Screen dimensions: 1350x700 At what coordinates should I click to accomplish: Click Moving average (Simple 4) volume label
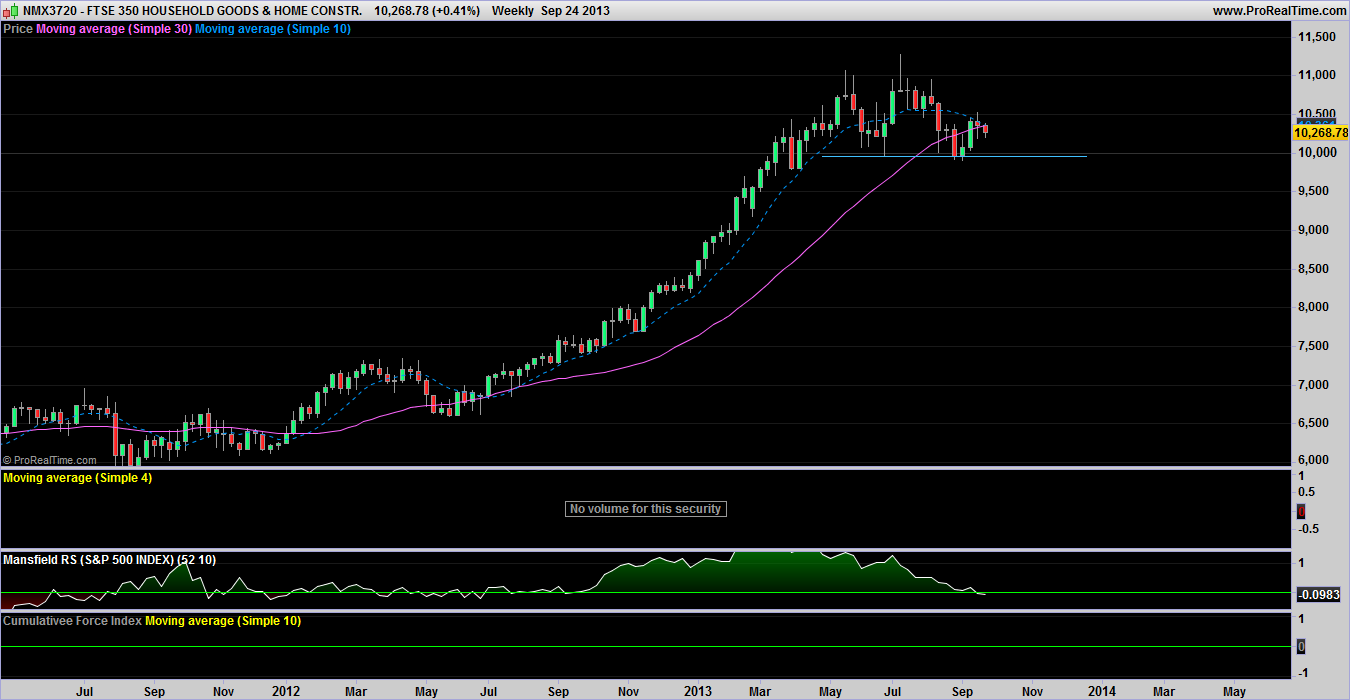[x=78, y=478]
